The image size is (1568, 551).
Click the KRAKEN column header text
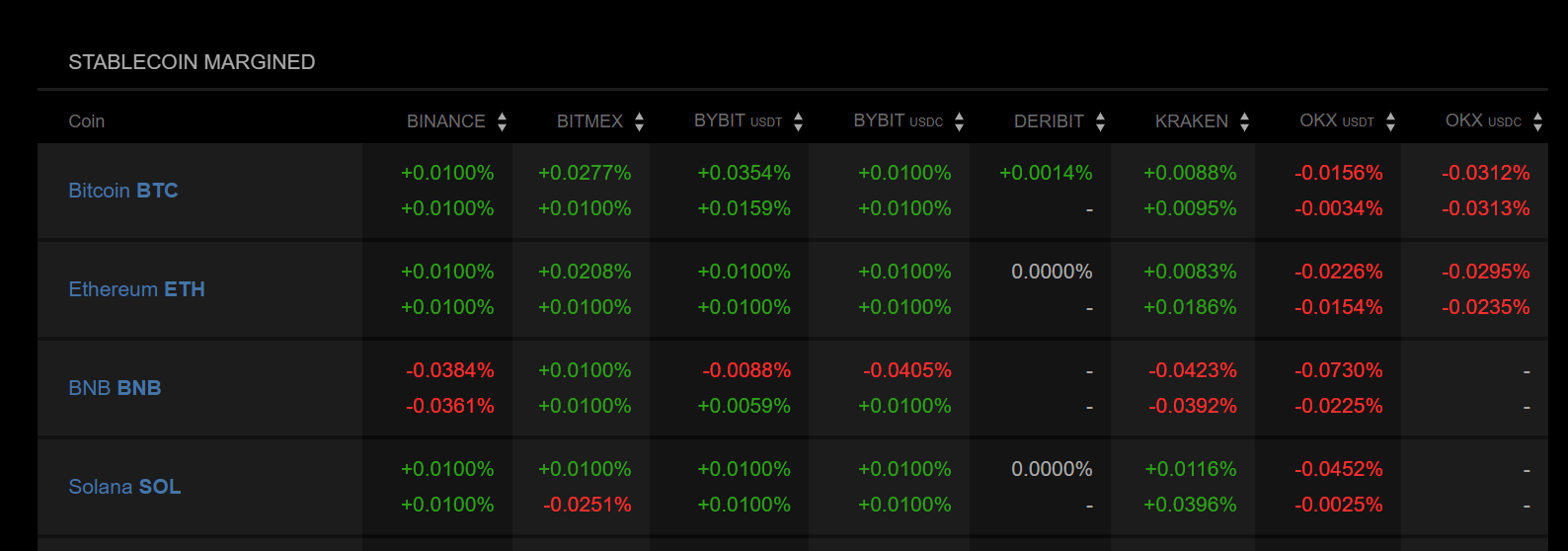click(1192, 121)
